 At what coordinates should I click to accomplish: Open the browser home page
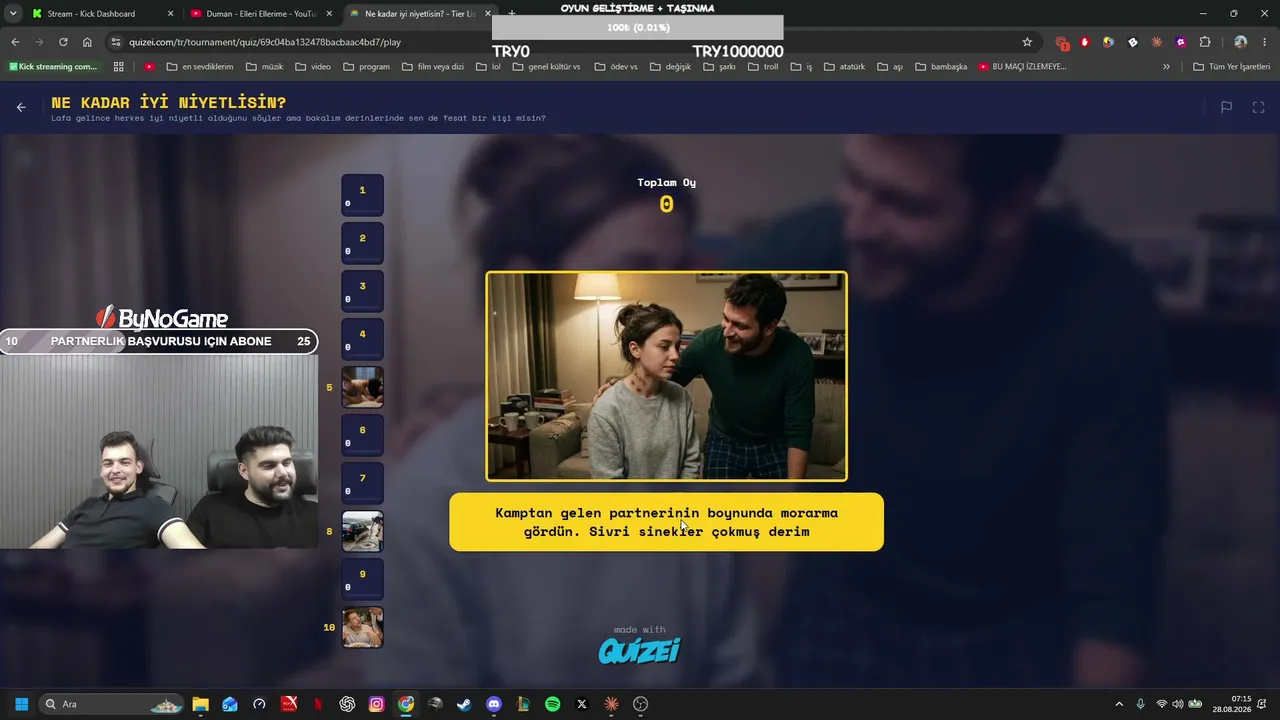[x=87, y=42]
